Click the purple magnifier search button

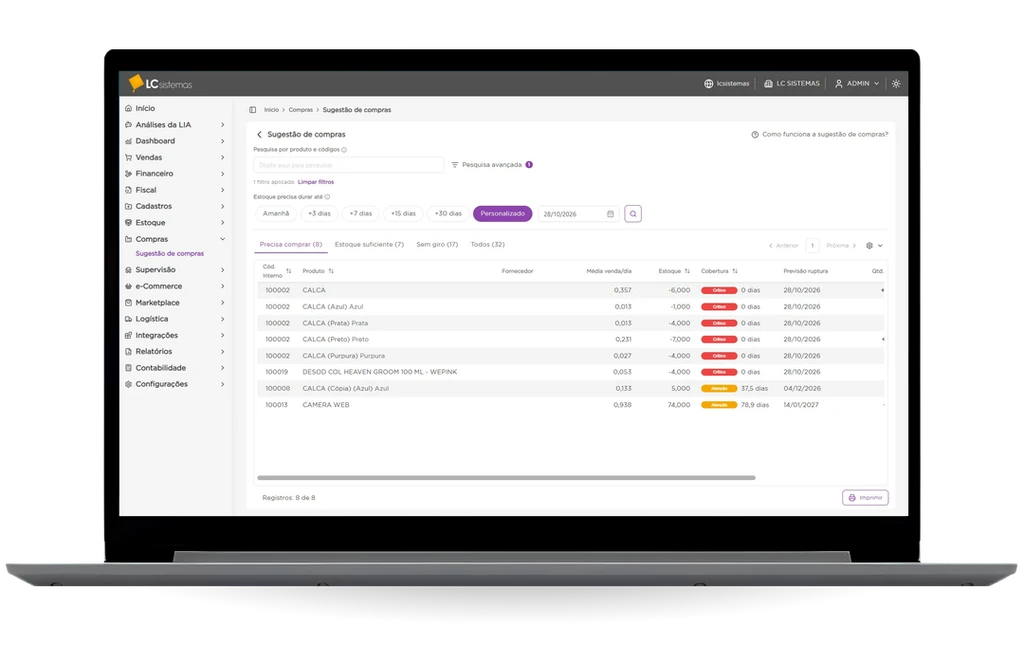point(633,213)
